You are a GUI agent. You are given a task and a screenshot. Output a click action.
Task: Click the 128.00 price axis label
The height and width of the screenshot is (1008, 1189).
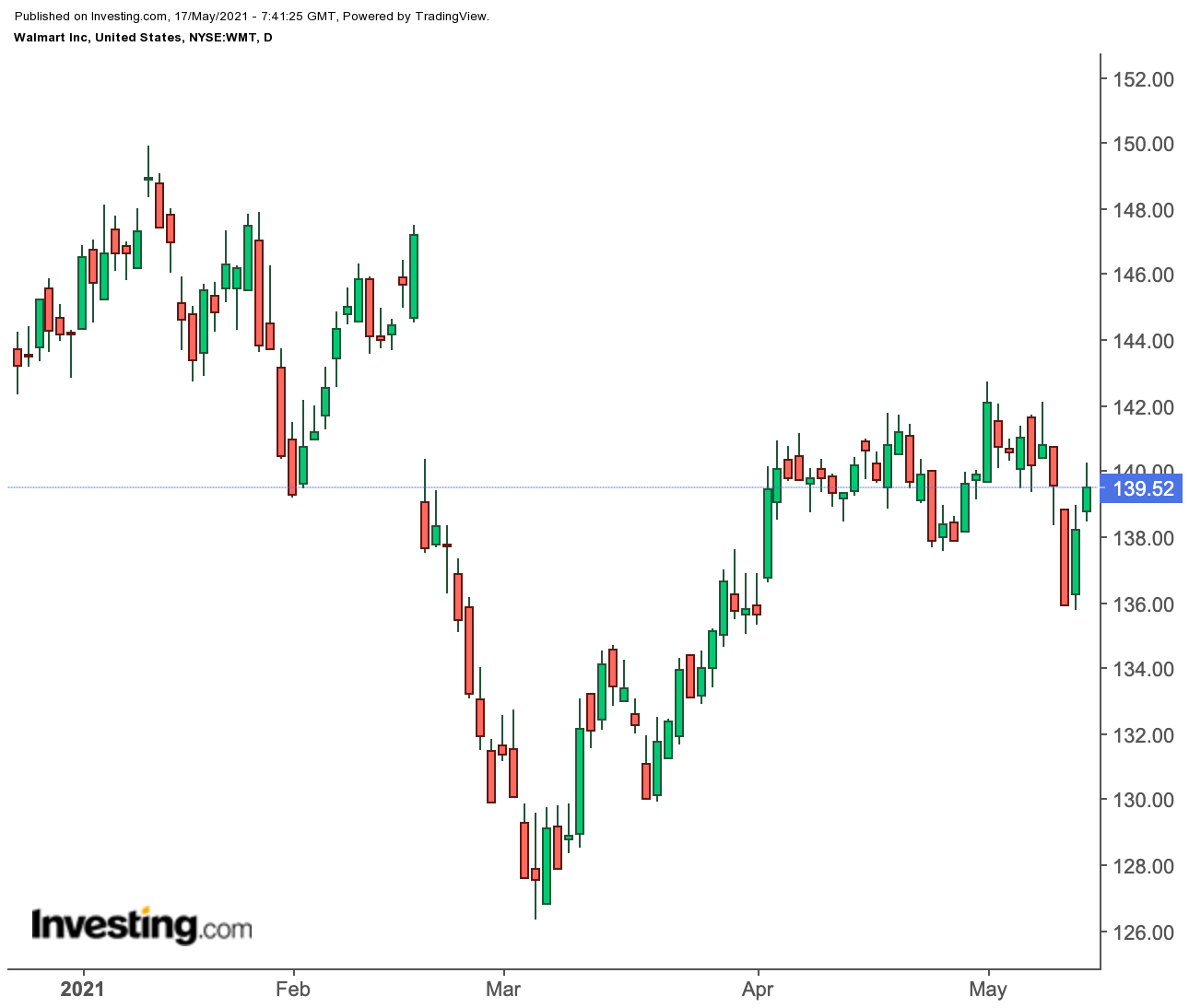click(1144, 866)
